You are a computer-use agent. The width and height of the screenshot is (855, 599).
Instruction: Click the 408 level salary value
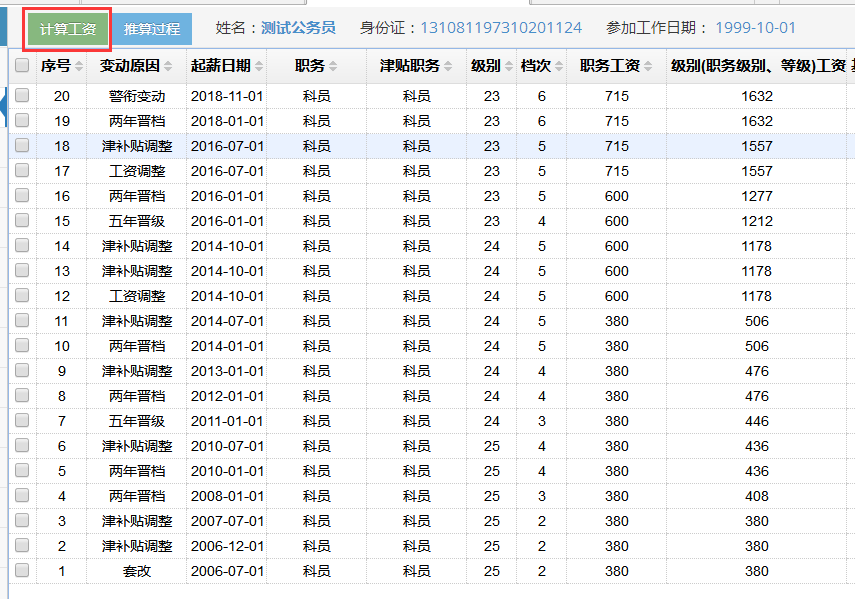click(x=757, y=496)
